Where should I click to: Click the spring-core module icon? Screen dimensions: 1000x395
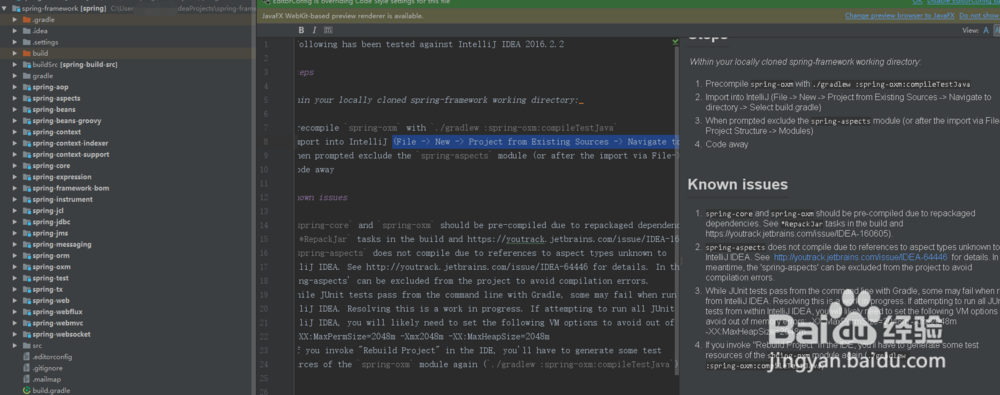tap(26, 165)
